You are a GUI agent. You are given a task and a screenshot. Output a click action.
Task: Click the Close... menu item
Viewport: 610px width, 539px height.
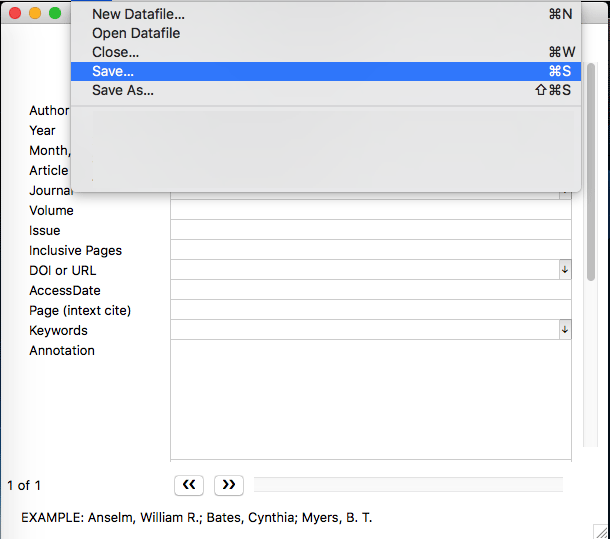tap(115, 52)
